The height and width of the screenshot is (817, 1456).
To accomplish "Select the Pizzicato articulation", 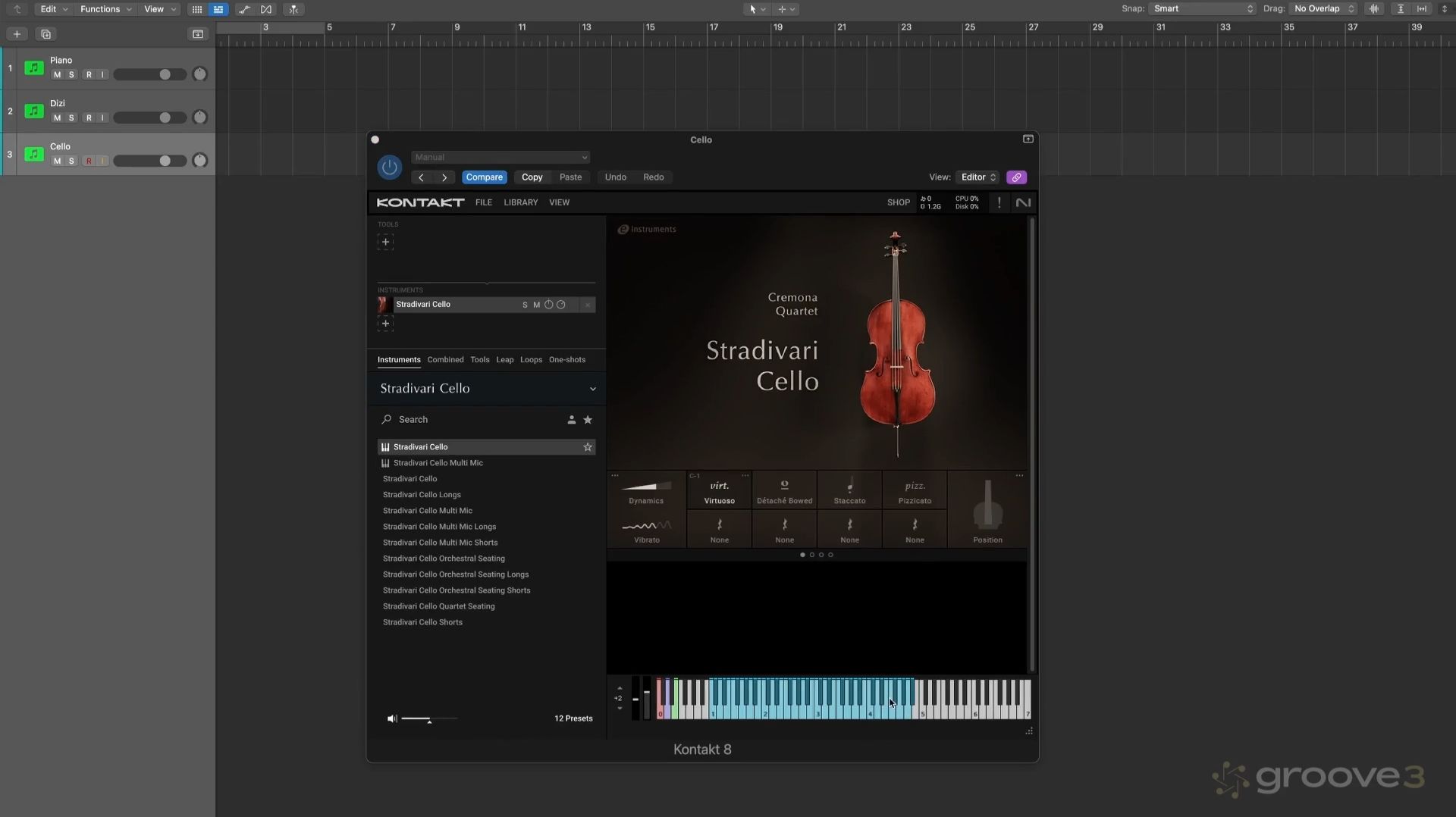I will [915, 490].
